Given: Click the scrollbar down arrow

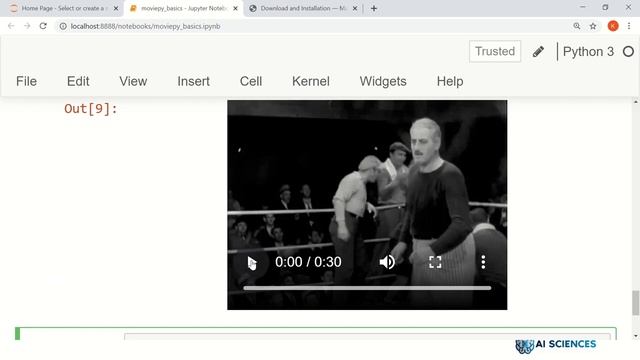Looking at the screenshot, I should pos(636,336).
